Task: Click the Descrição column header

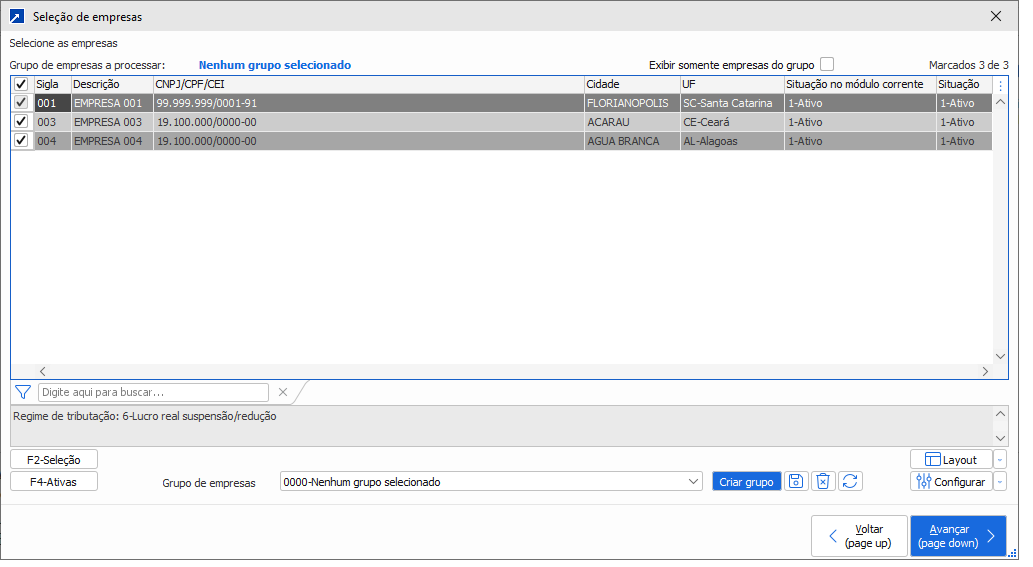Action: pyautogui.click(x=110, y=85)
